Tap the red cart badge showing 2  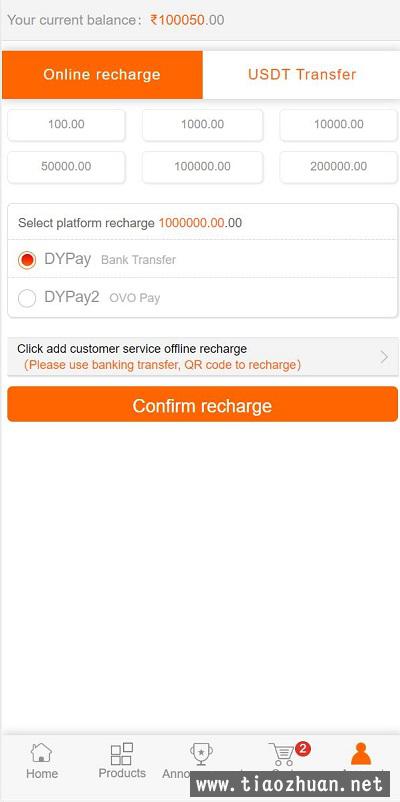pyautogui.click(x=303, y=749)
